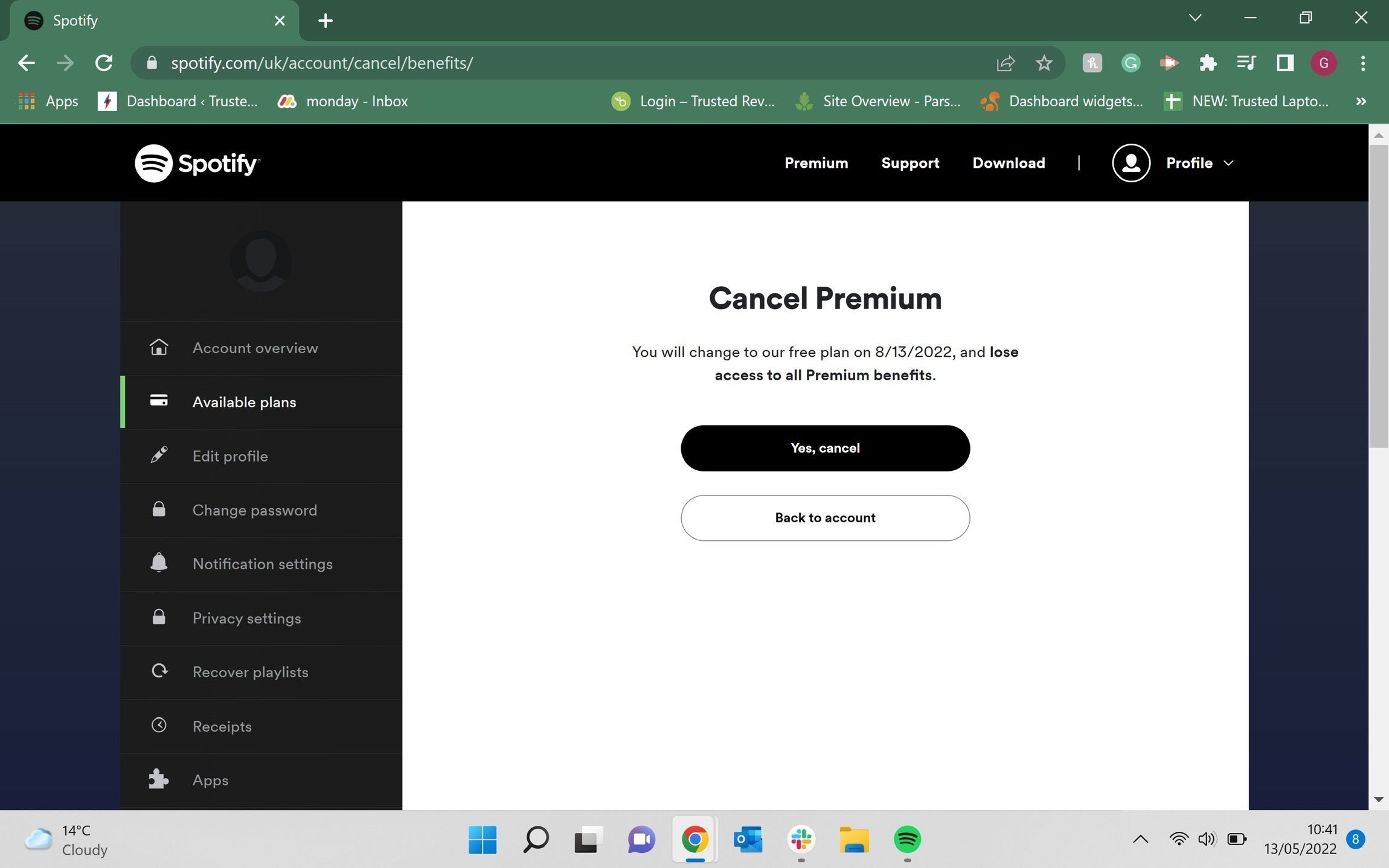Viewport: 1389px width, 868px height.
Task: Open the Windows Start menu
Action: coord(482,839)
